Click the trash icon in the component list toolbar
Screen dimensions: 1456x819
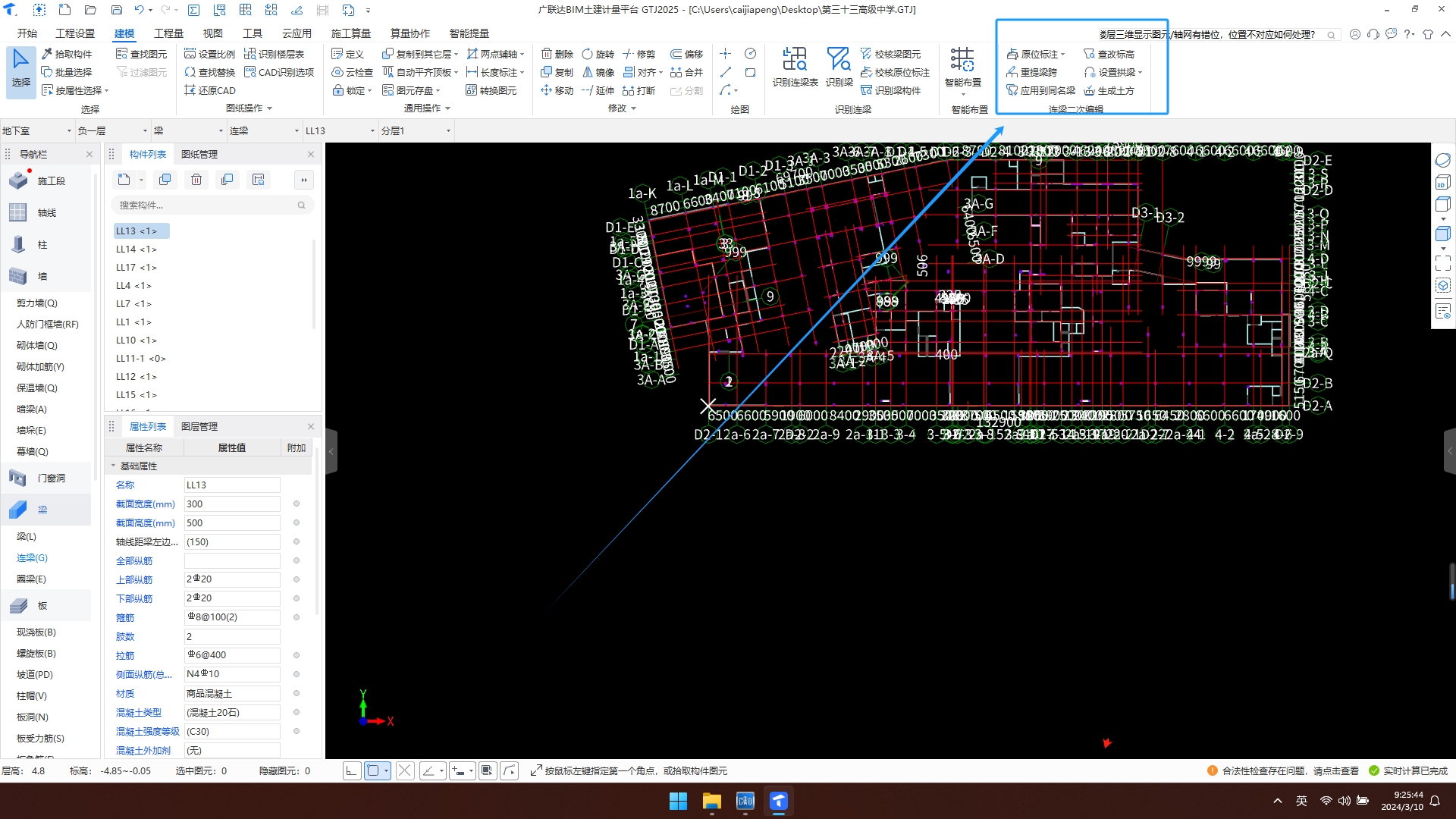tap(196, 180)
